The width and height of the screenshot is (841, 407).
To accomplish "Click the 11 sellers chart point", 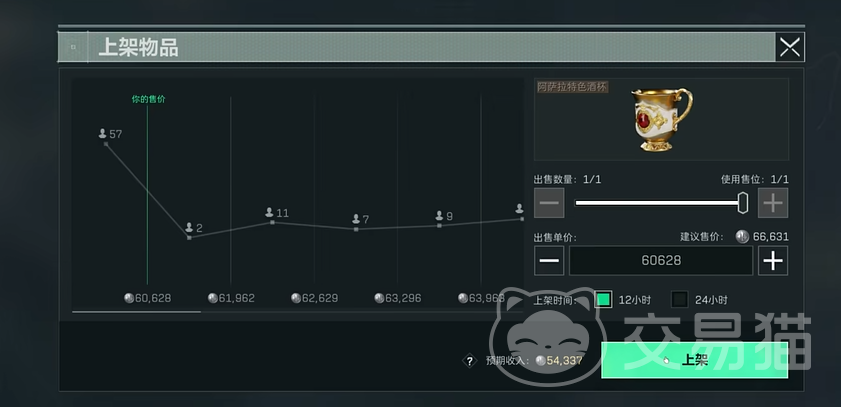I will pyautogui.click(x=272, y=222).
